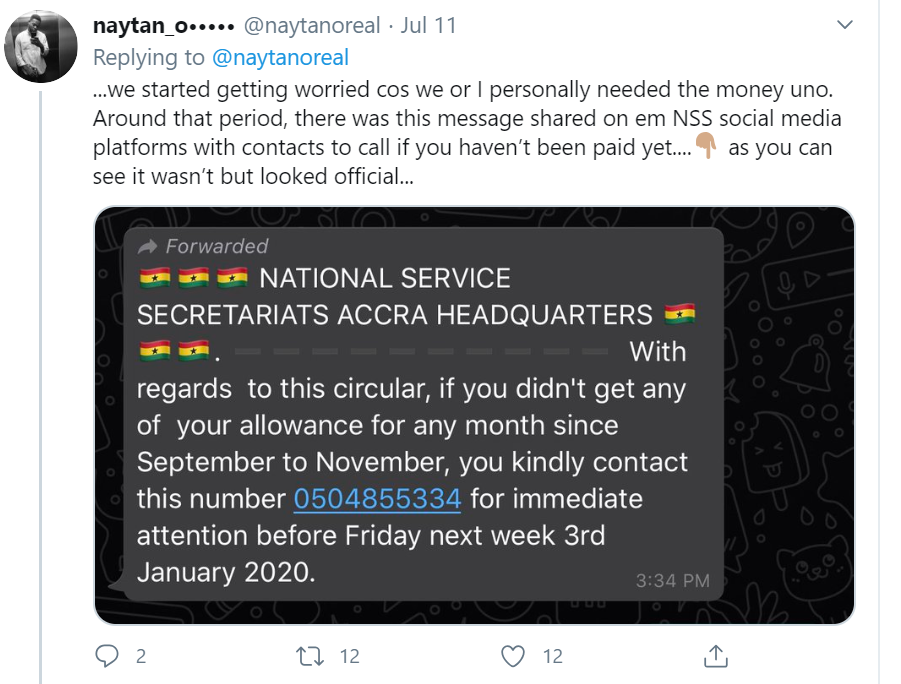Image resolution: width=901 pixels, height=684 pixels.
Task: Click the reply count of 2
Action: coord(140,656)
